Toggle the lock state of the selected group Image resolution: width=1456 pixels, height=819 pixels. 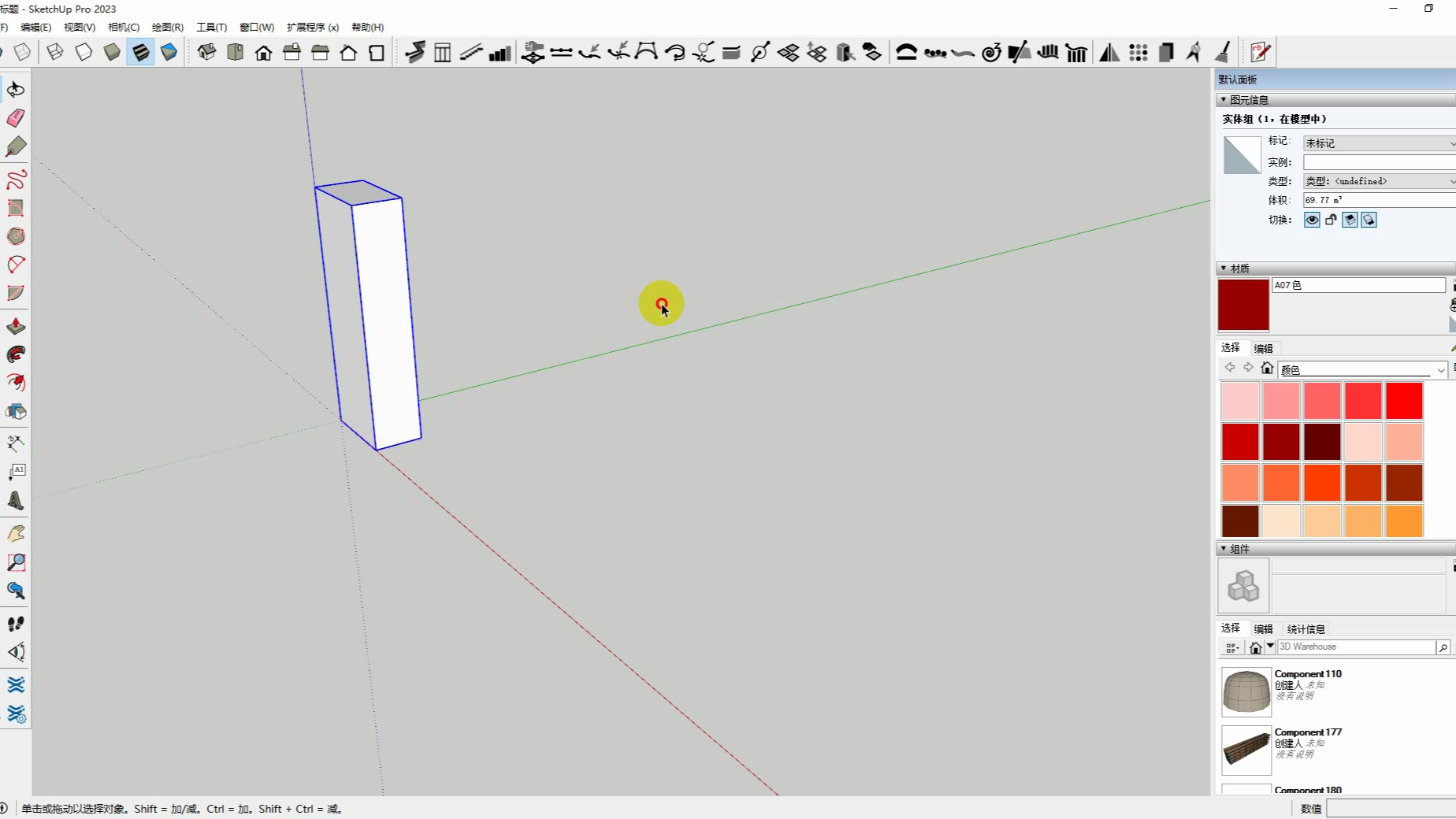pyautogui.click(x=1331, y=220)
